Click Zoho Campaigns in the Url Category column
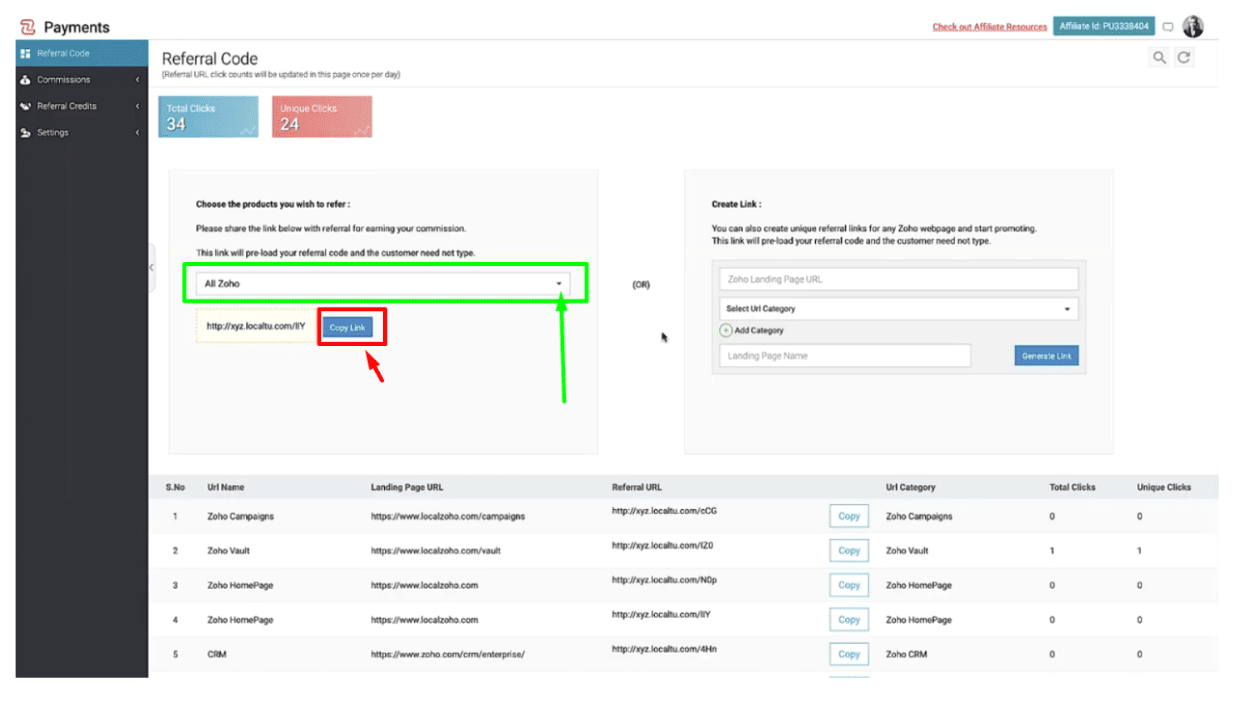The width and height of the screenshot is (1244, 705). click(919, 517)
